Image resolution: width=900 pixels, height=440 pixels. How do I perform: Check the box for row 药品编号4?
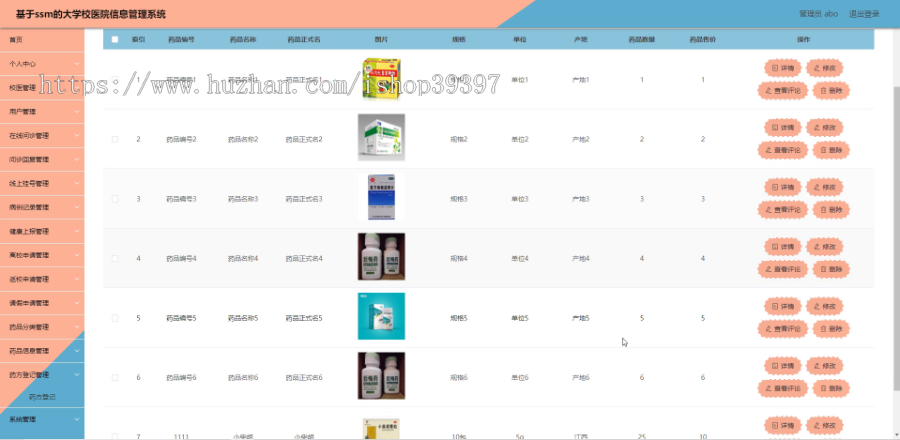[x=115, y=259]
